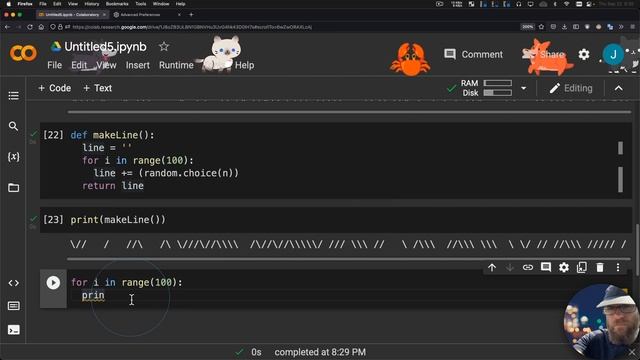The height and width of the screenshot is (360, 640).
Task: Add a new Code cell
Action: 54,88
